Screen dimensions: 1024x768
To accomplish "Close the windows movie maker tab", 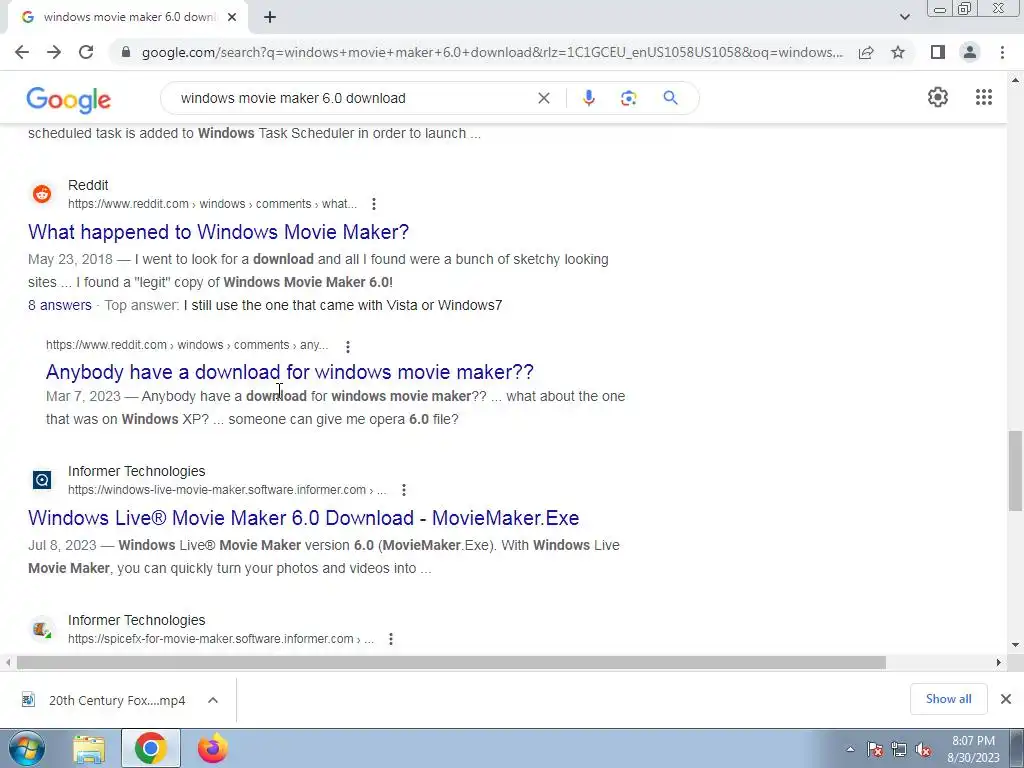I will pos(232,17).
